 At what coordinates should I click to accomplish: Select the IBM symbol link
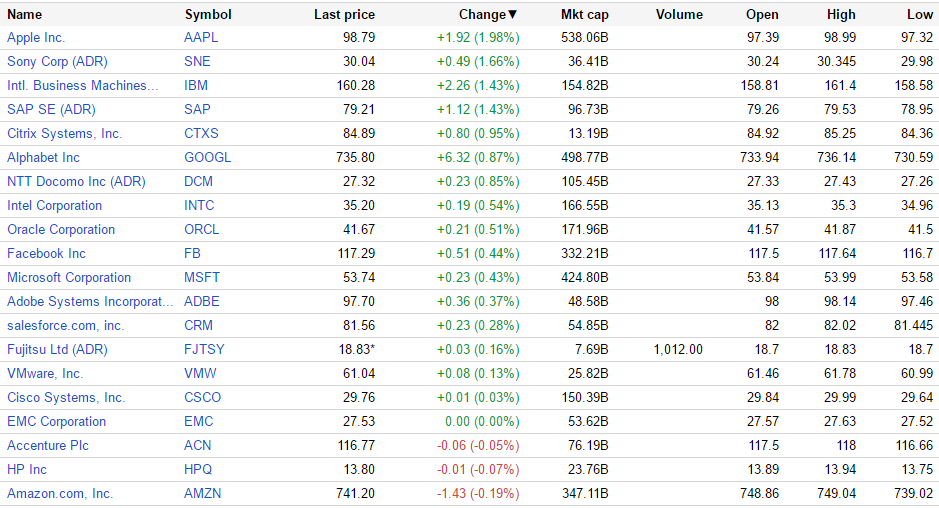196,85
